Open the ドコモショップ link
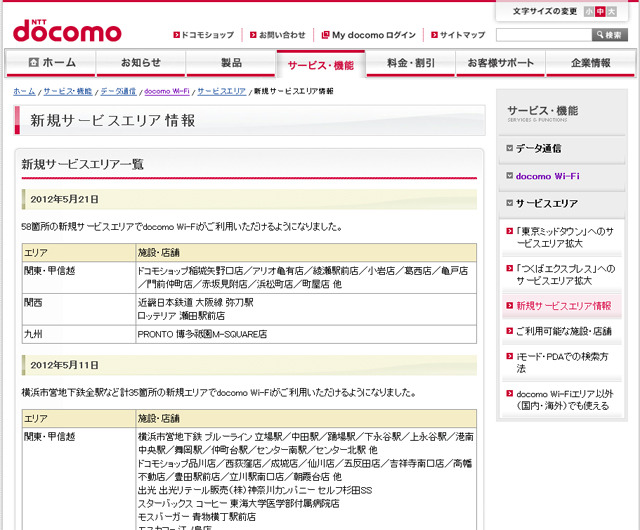Image resolution: width=640 pixels, height=530 pixels. (x=208, y=35)
